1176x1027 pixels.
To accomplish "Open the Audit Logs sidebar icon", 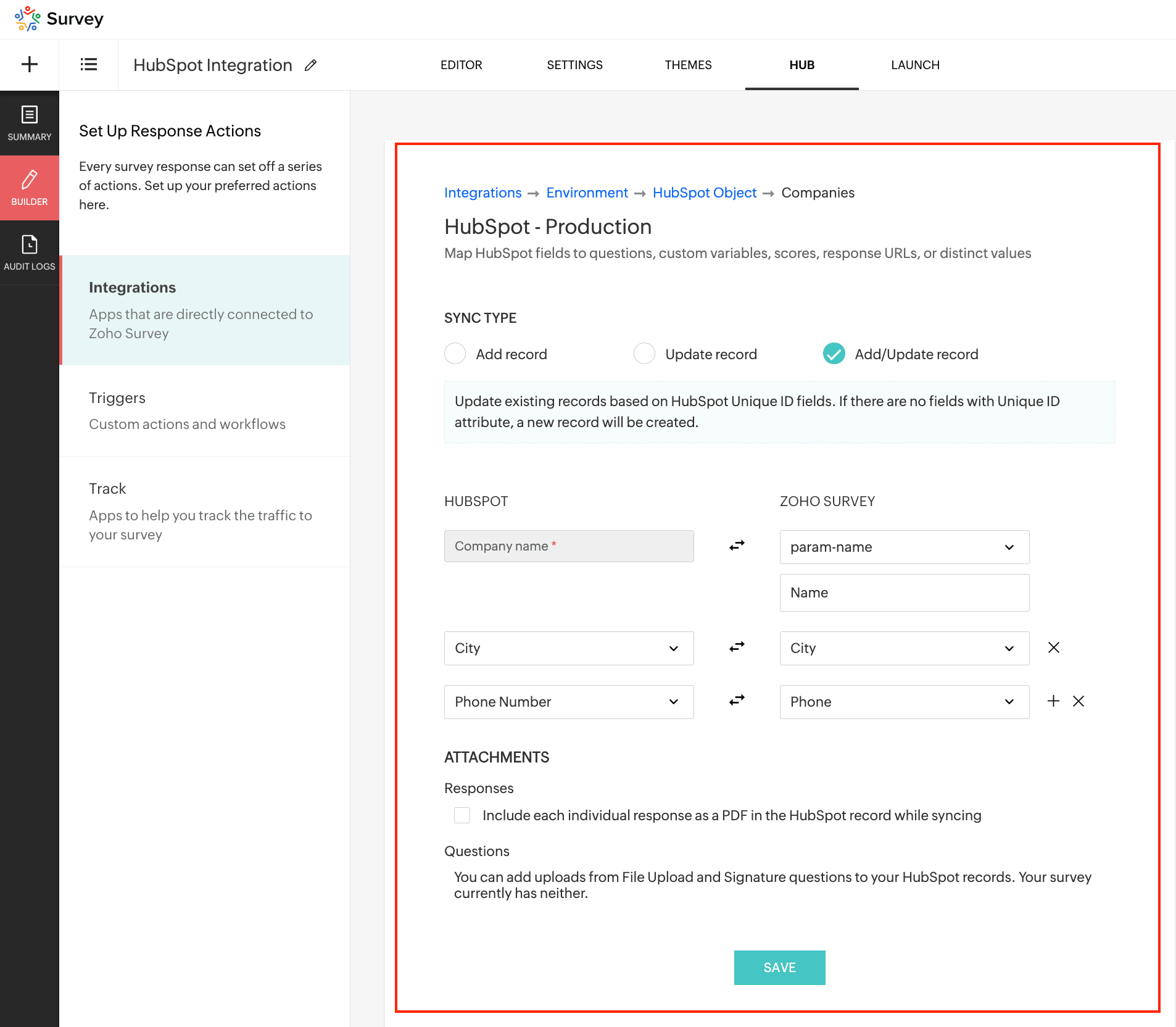I will tap(30, 252).
